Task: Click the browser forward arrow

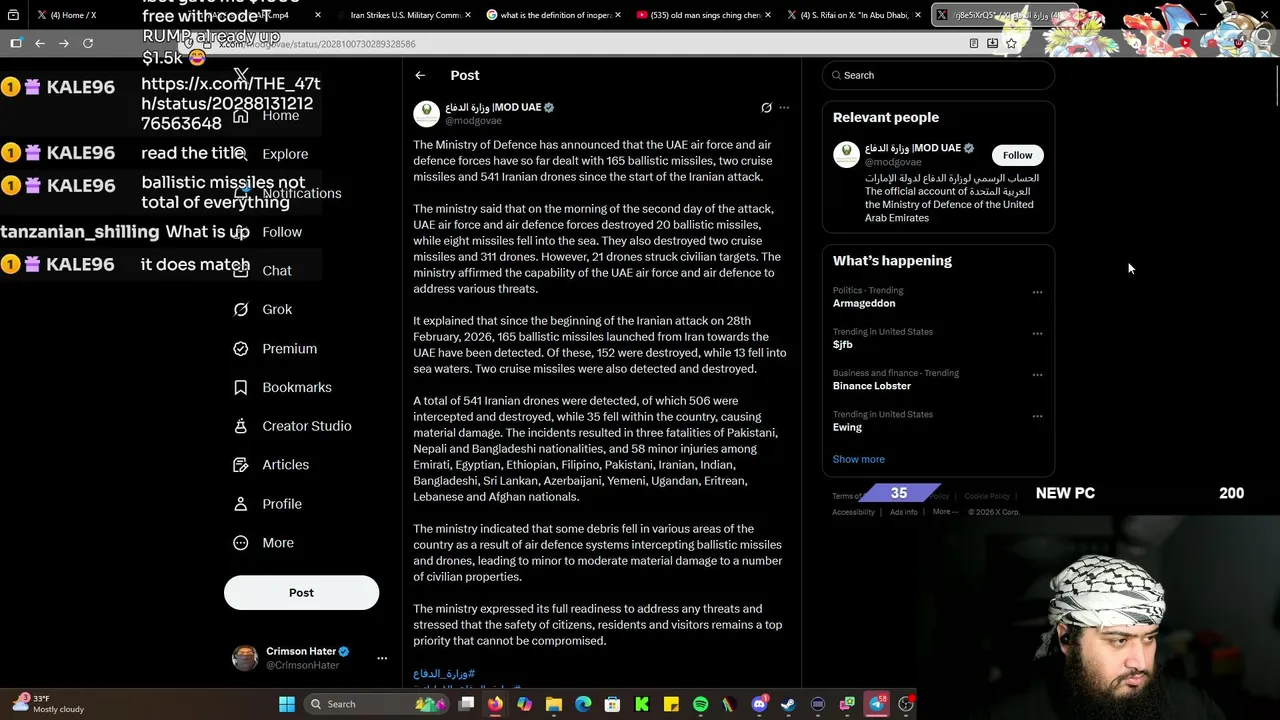Action: coord(64,43)
